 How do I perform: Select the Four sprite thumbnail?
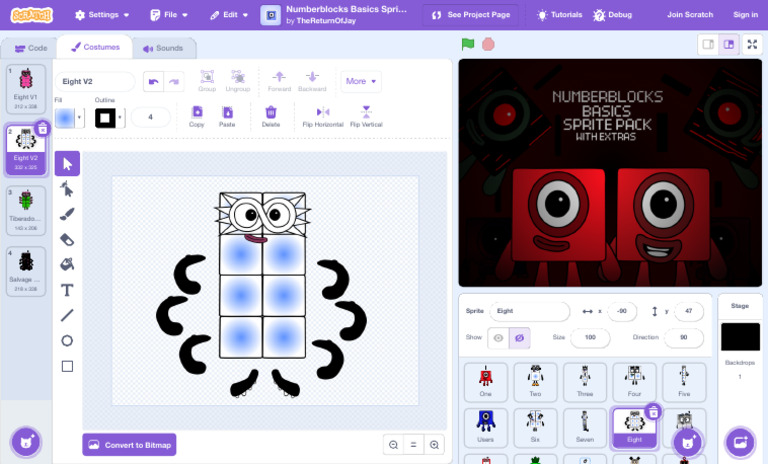634,382
